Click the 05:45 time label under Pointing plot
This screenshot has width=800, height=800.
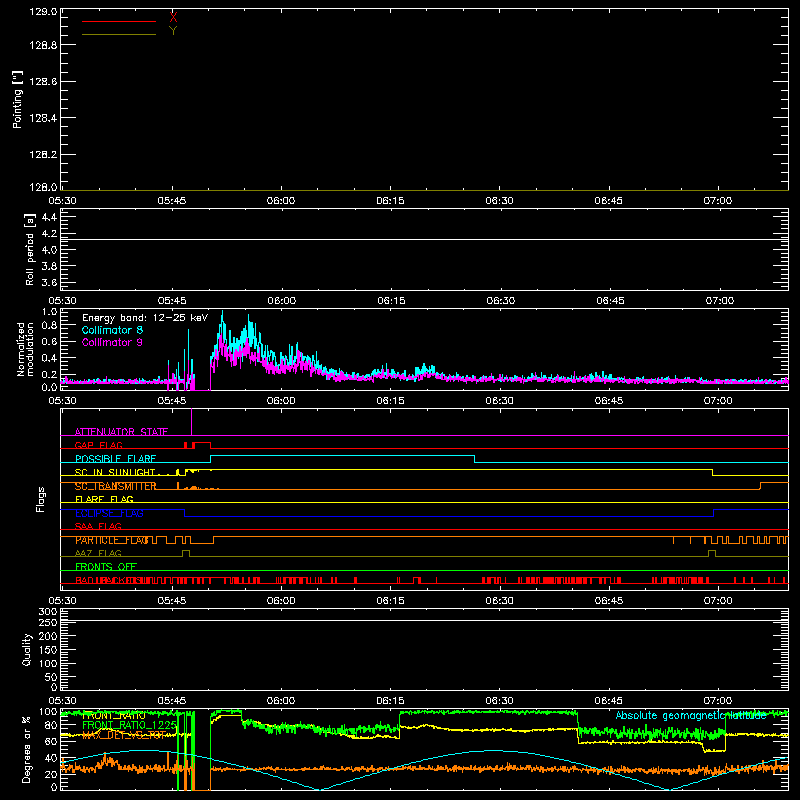point(172,201)
